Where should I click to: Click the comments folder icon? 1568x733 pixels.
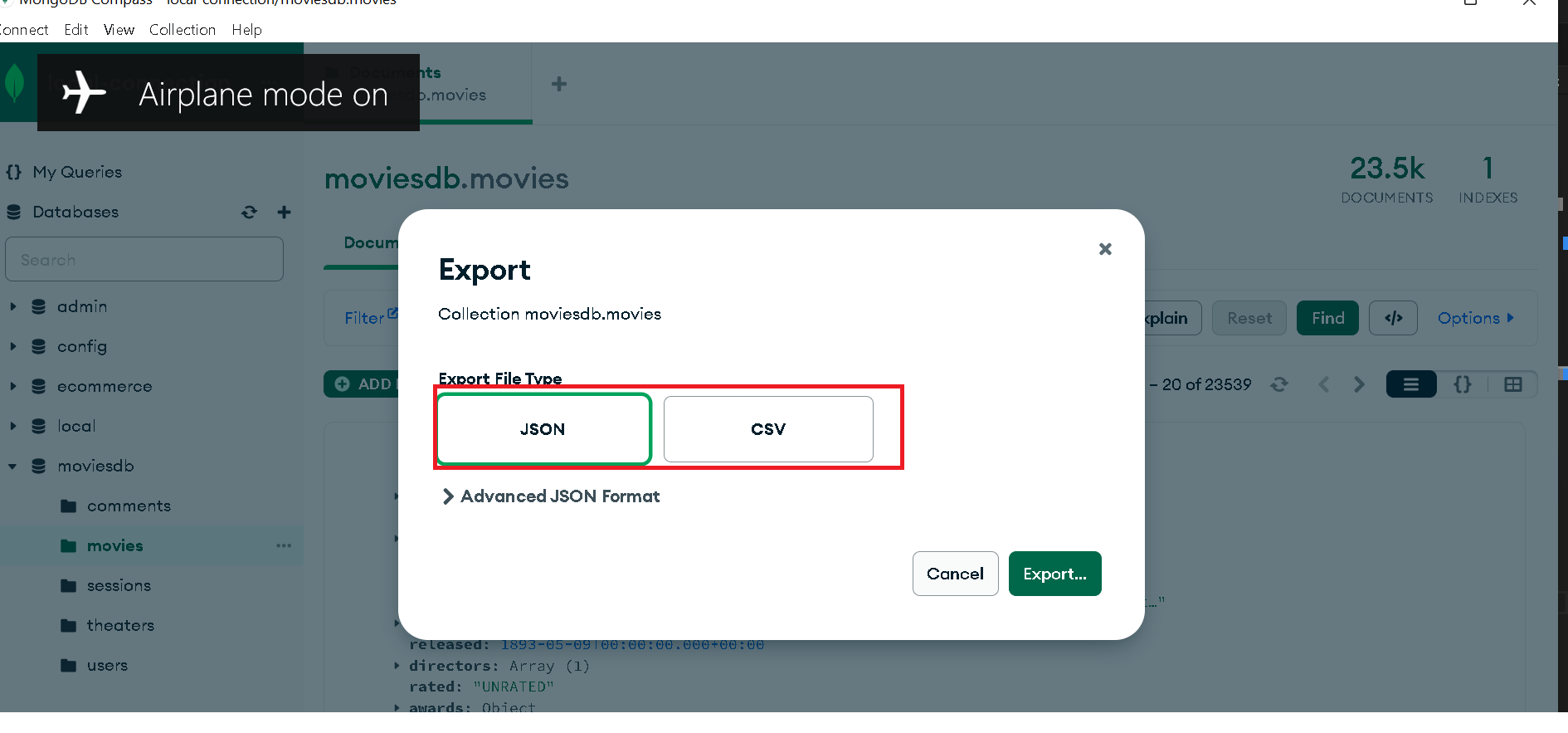pos(69,506)
